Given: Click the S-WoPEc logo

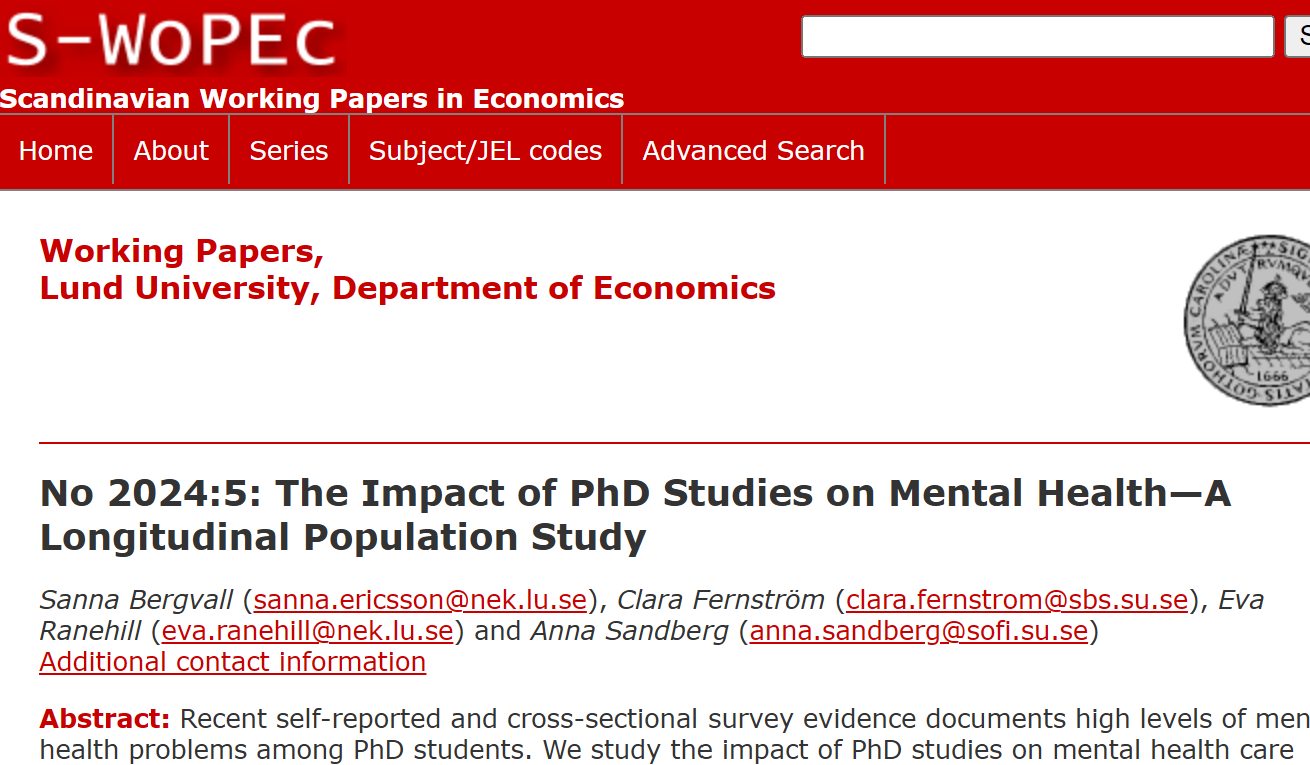Looking at the screenshot, I should (x=172, y=41).
